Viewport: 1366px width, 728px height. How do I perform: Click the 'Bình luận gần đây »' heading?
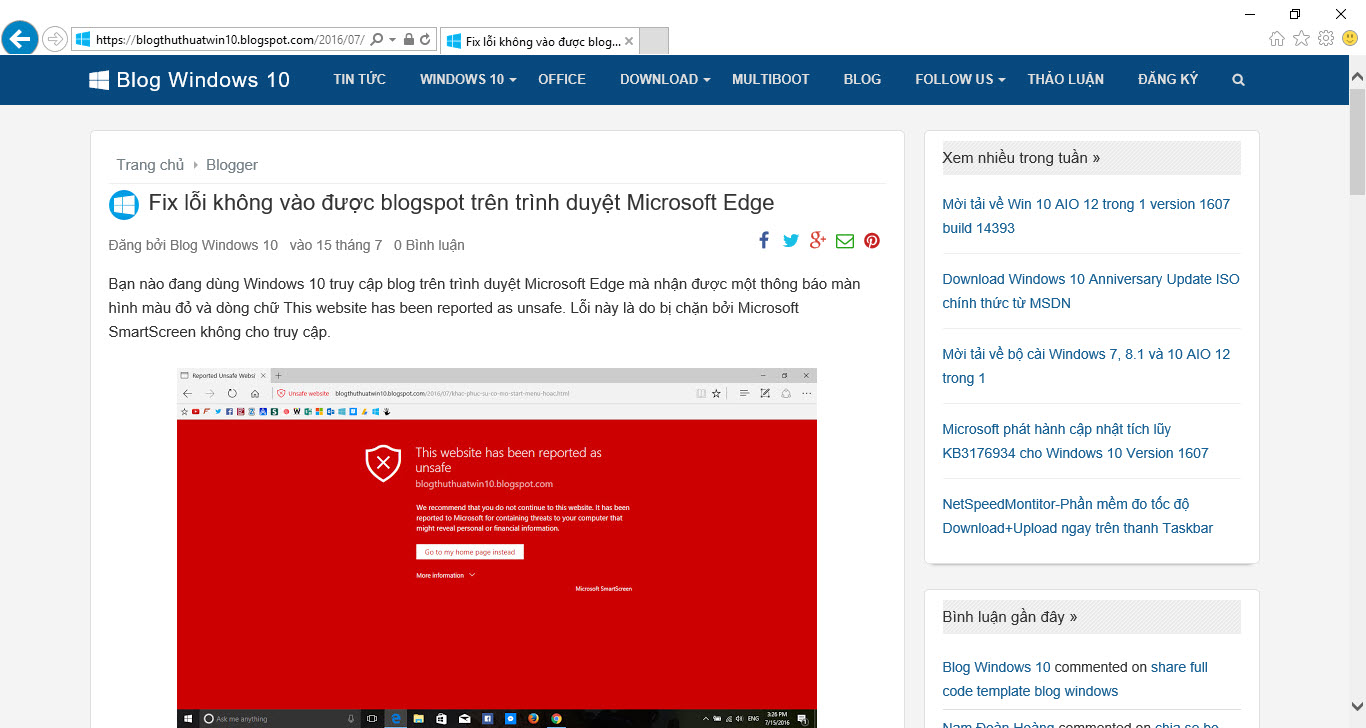pyautogui.click(x=1010, y=617)
